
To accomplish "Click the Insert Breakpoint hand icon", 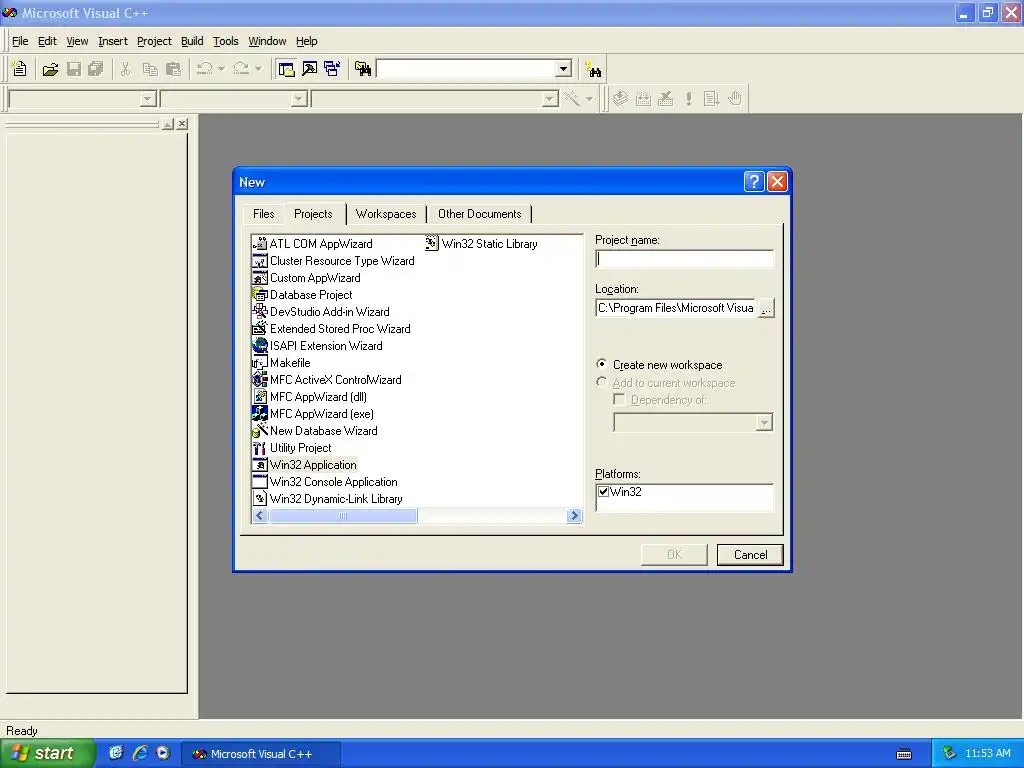I will point(735,99).
